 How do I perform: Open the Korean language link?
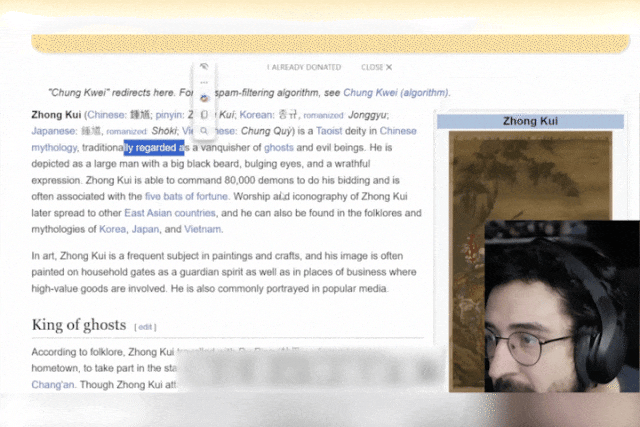257,115
